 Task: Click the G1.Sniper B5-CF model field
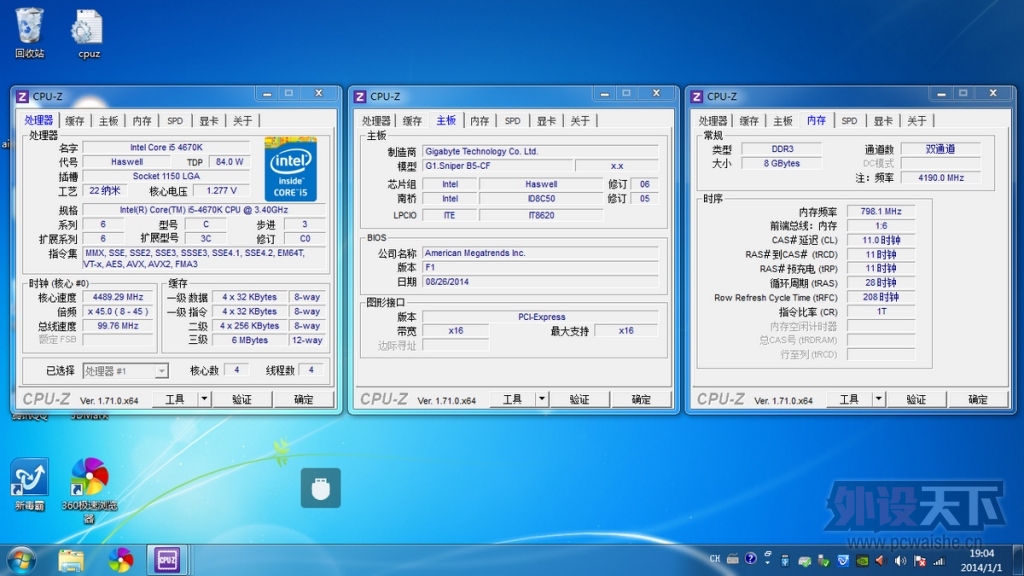(x=497, y=166)
